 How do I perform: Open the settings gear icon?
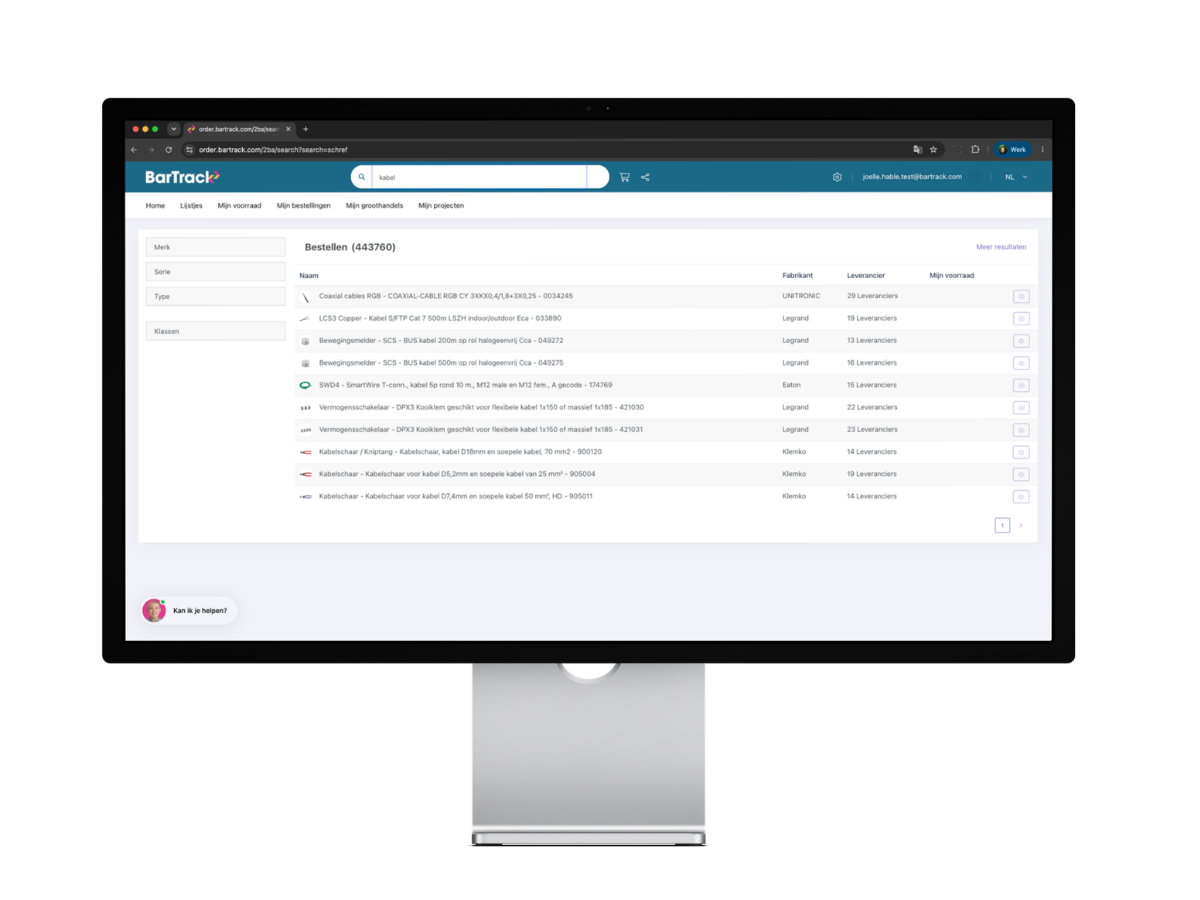(837, 177)
